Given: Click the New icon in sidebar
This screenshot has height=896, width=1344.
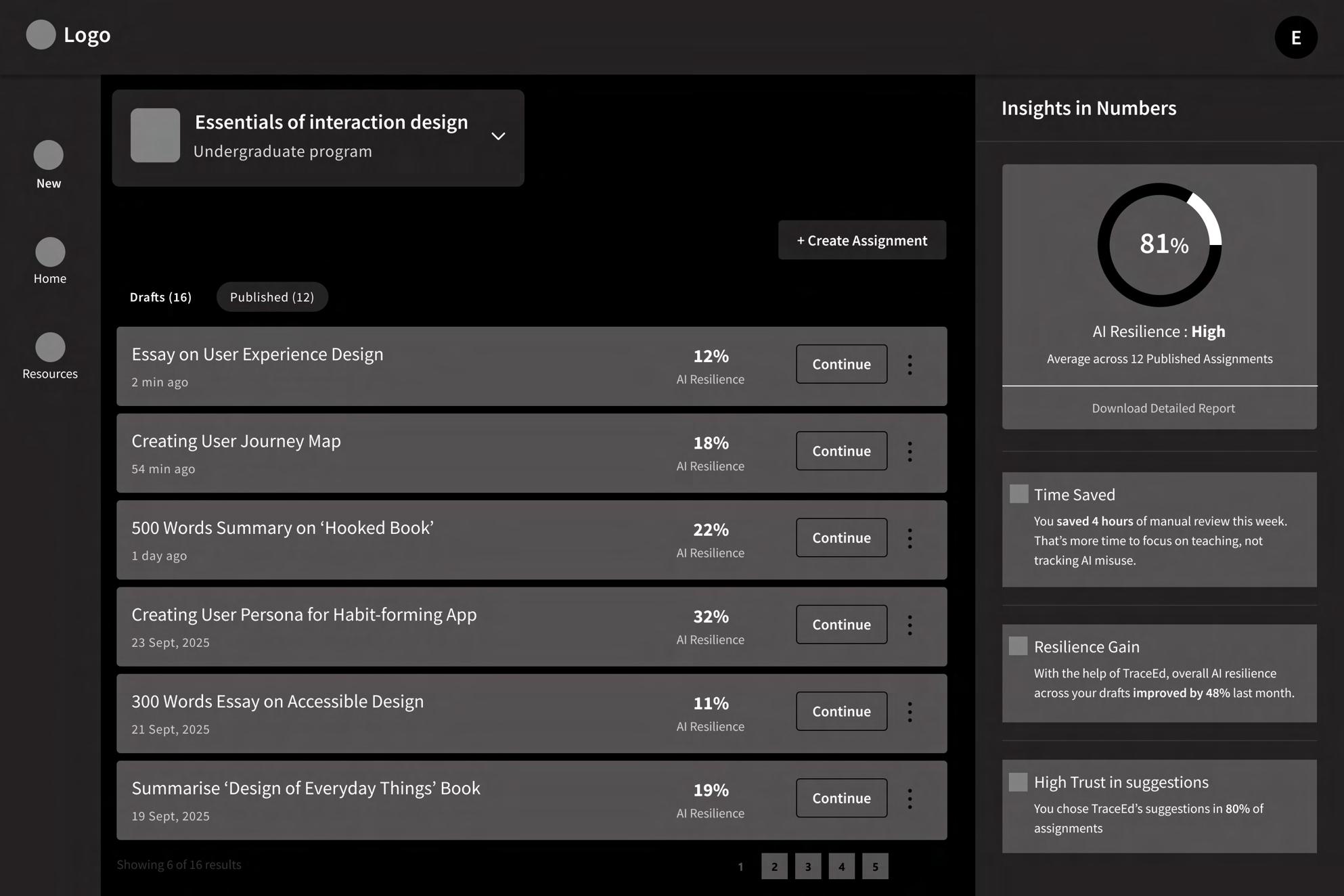Looking at the screenshot, I should pos(49,156).
